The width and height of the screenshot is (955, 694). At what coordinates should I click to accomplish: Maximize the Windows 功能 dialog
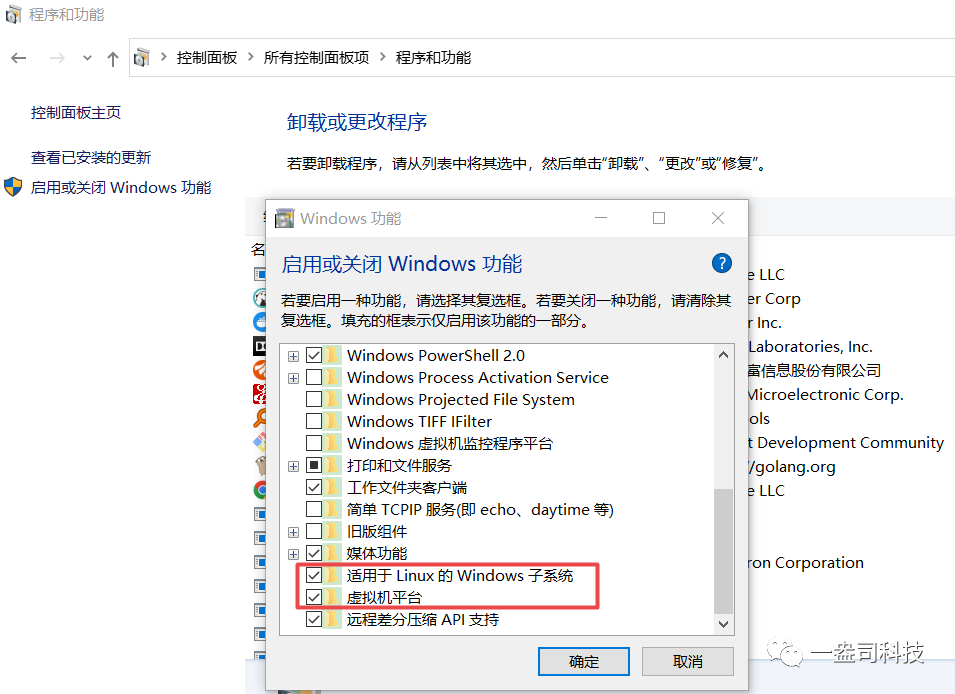[659, 218]
